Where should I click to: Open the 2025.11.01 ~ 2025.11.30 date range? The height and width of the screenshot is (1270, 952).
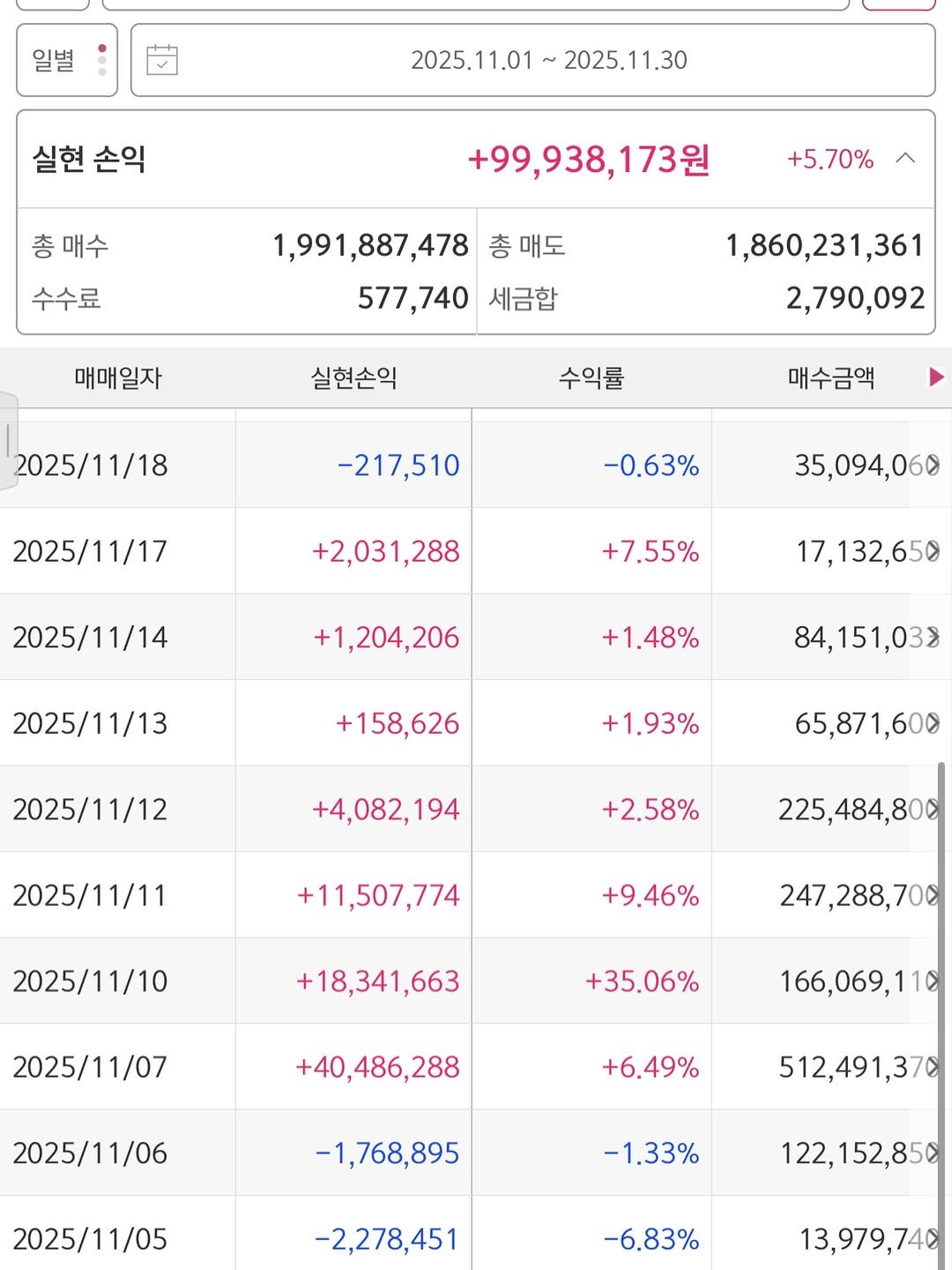tap(548, 60)
